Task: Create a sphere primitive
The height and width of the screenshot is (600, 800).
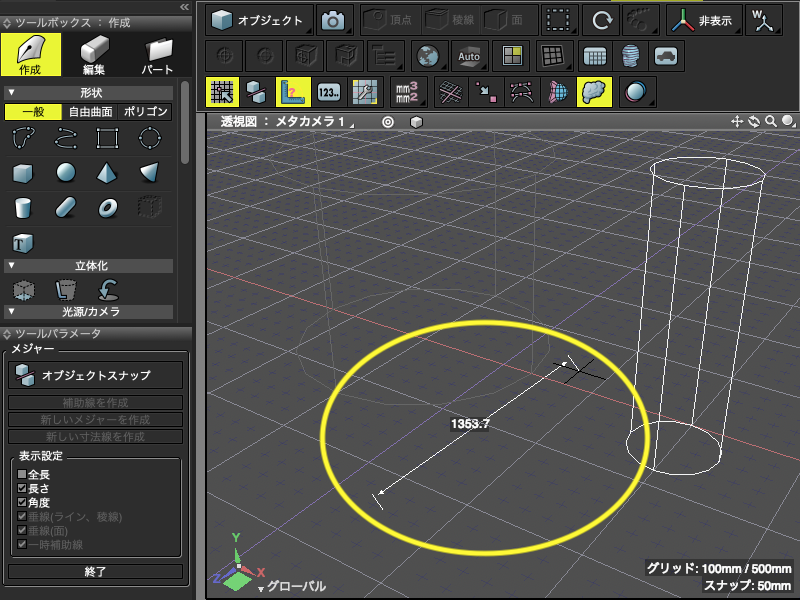Action: point(66,173)
